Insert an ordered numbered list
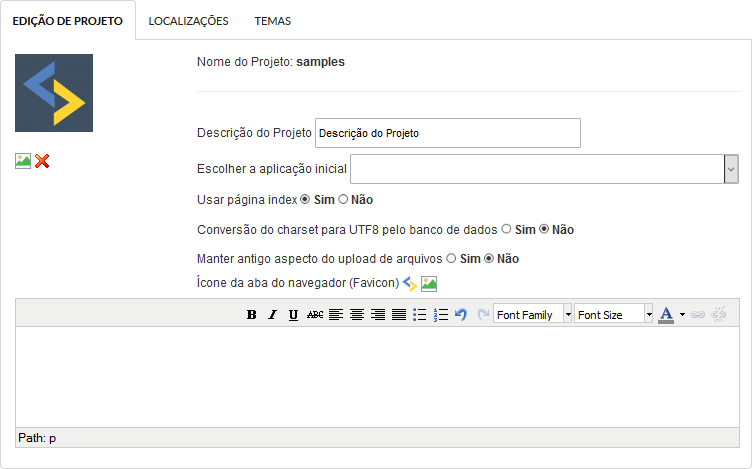Image resolution: width=752 pixels, height=469 pixels. point(441,314)
